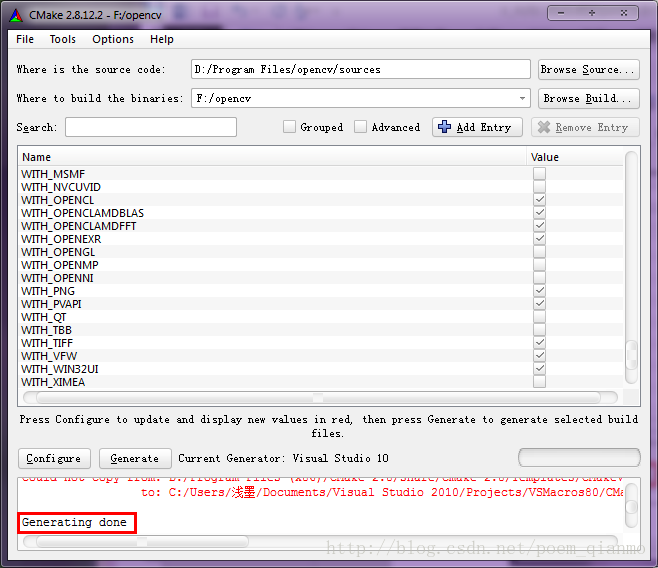Open the Tools menu
This screenshot has height=568, width=658.
[x=63, y=39]
